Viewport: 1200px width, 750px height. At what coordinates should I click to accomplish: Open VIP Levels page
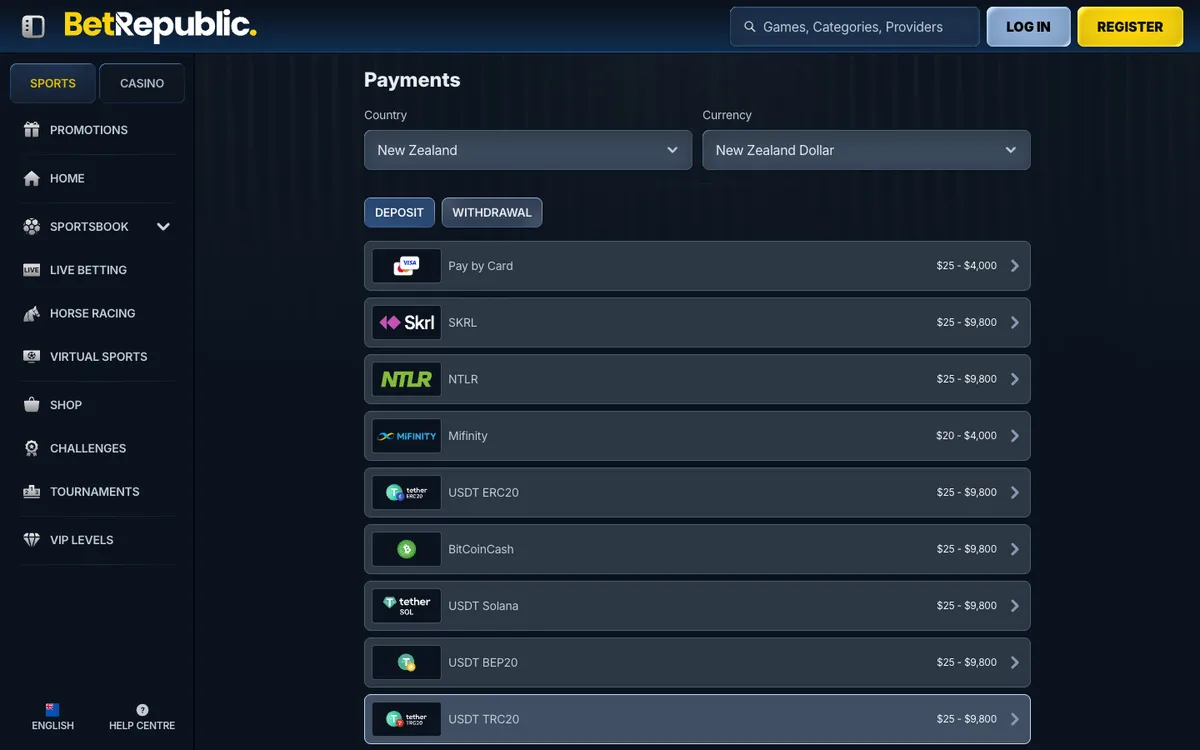point(82,540)
